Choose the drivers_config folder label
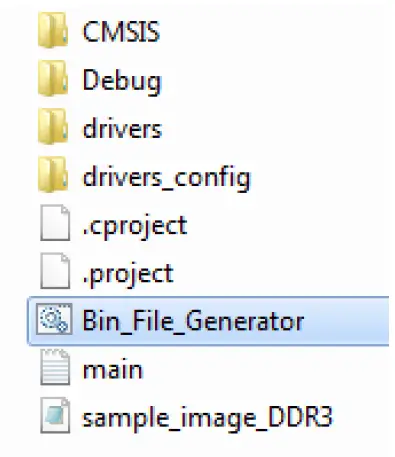Image resolution: width=395 pixels, height=457 pixels. tap(166, 178)
